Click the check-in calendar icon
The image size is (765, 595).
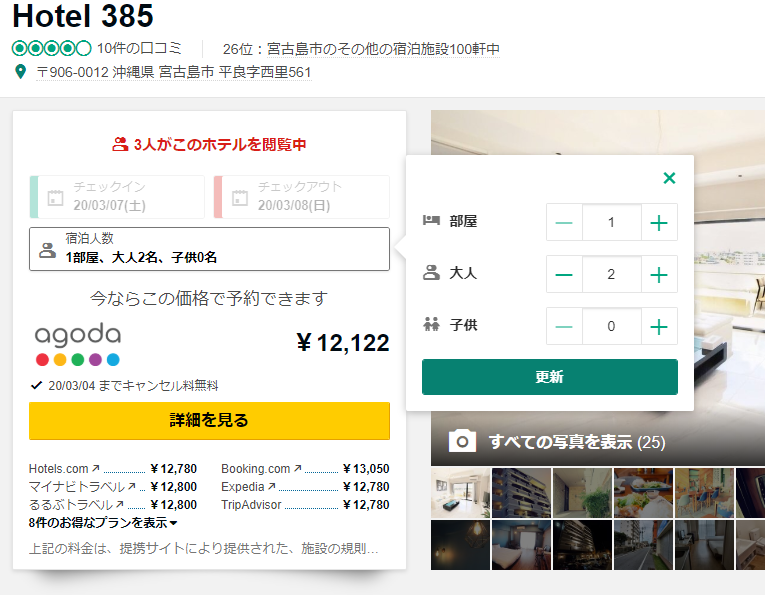(55, 198)
